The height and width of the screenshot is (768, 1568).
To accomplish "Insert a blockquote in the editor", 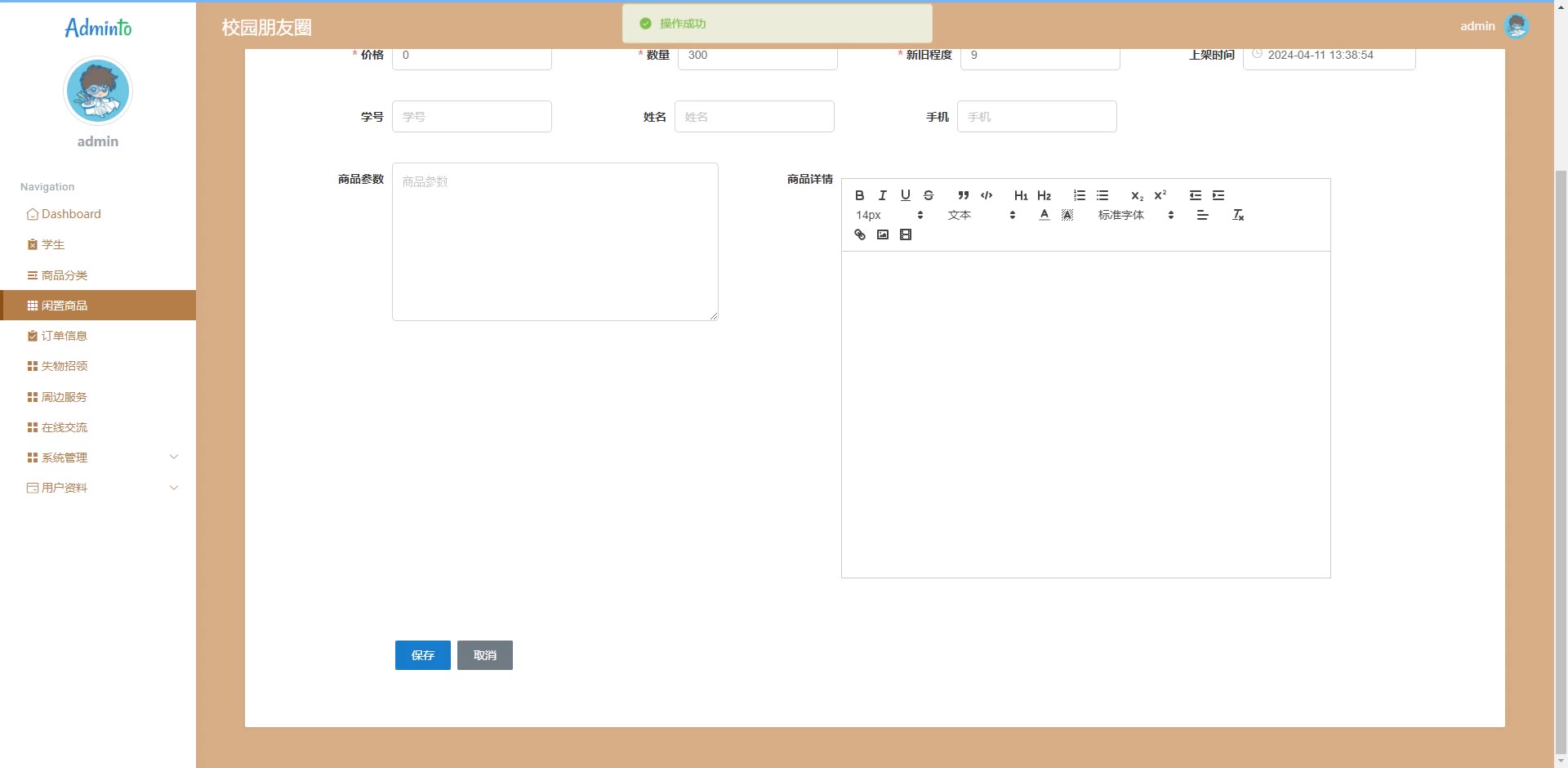I will 964,195.
